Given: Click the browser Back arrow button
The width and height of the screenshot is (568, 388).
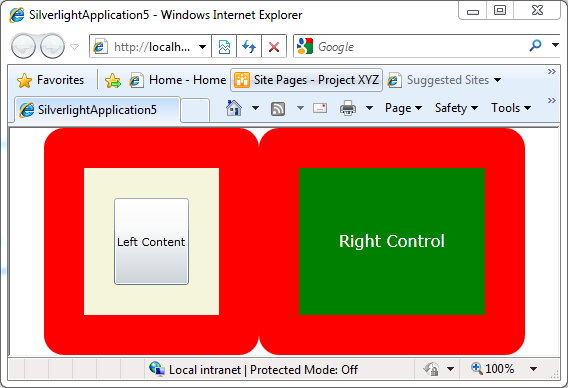Looking at the screenshot, I should click(23, 46).
